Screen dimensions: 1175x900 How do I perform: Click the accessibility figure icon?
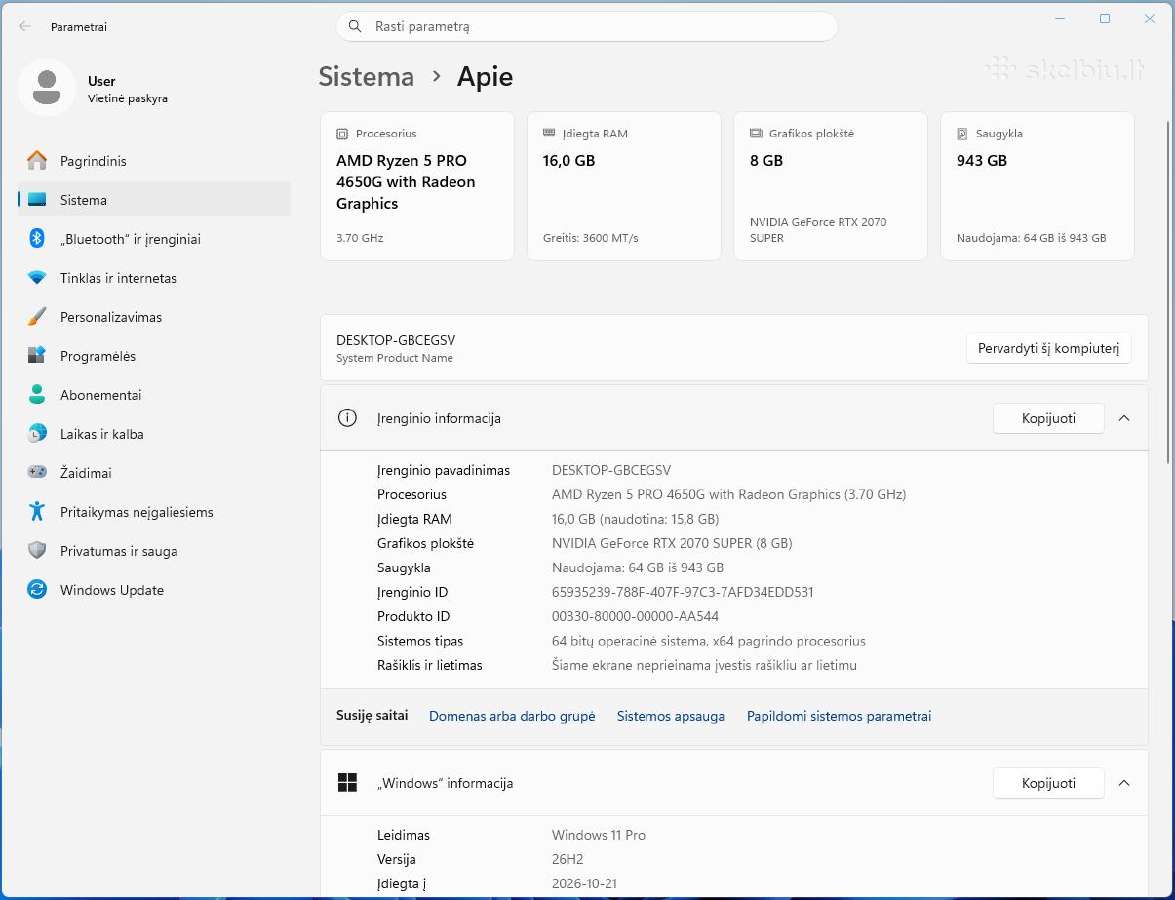coord(37,512)
